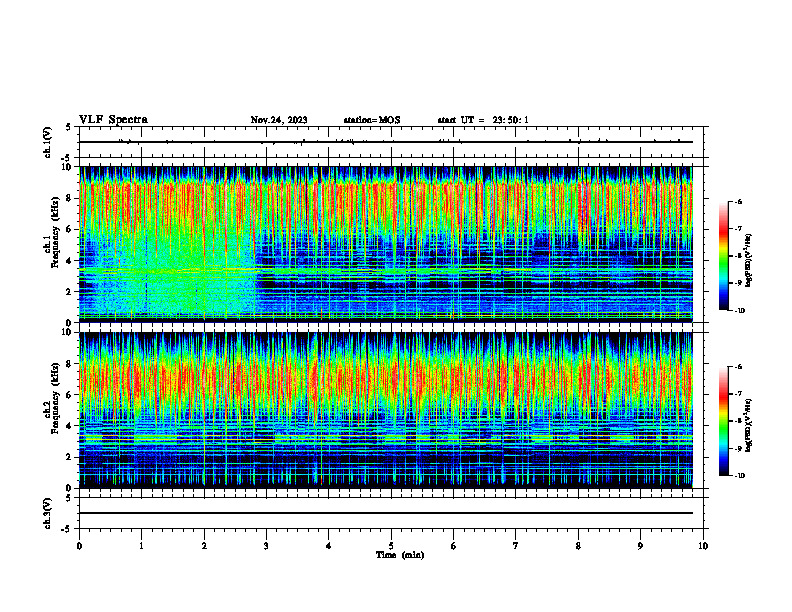Click the "-10" value on ch.1 color bar

(x=739, y=311)
